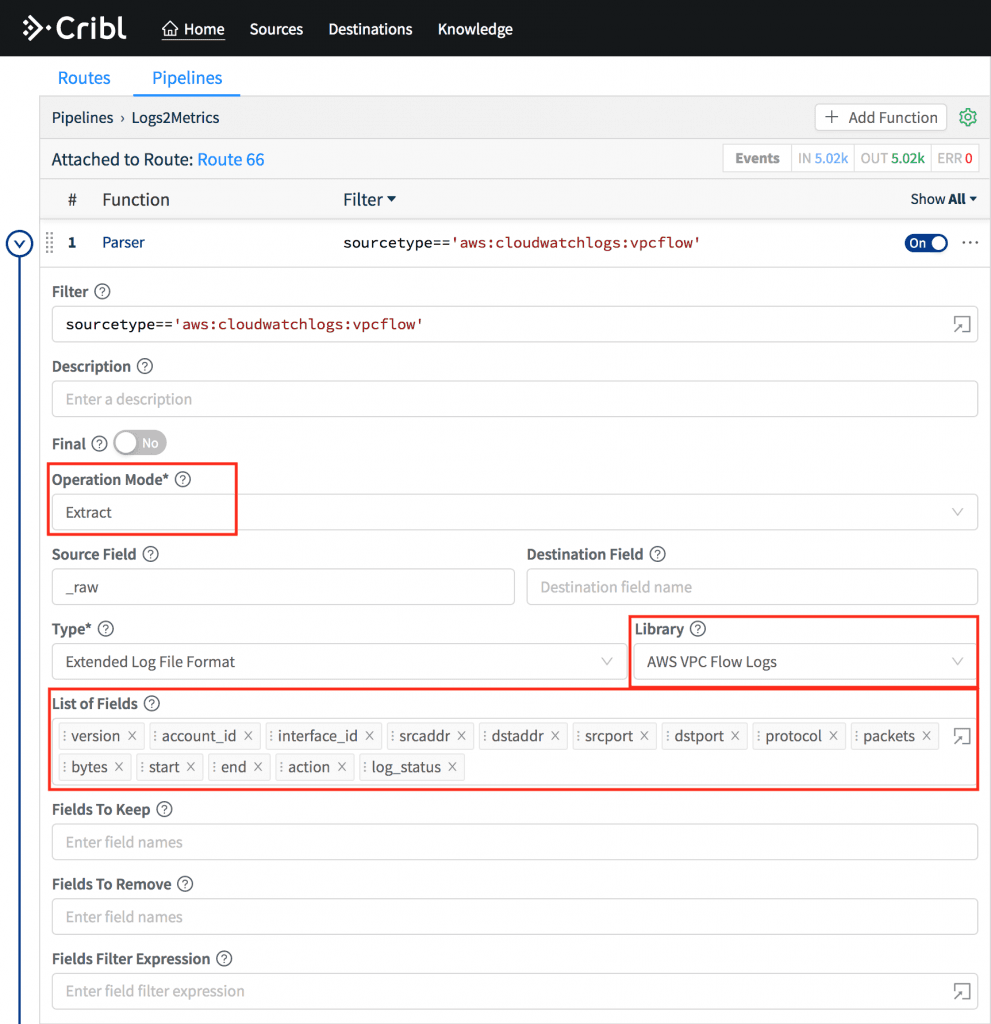Remove the srcaddr field tag
Image resolution: width=991 pixels, height=1024 pixels.
[x=463, y=735]
